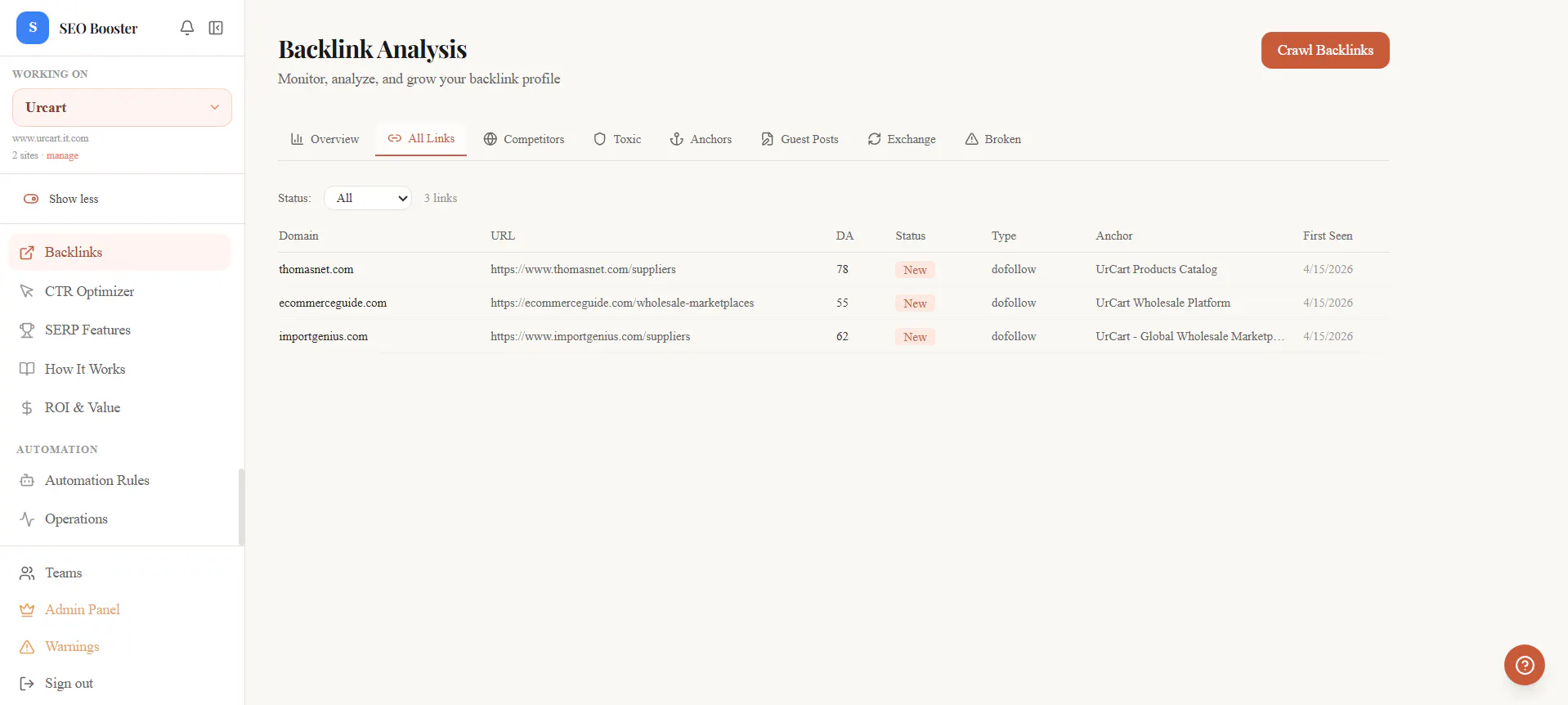Click the ecommerceguide.com domain cell
Viewport: 1568px width, 705px height.
(x=333, y=303)
